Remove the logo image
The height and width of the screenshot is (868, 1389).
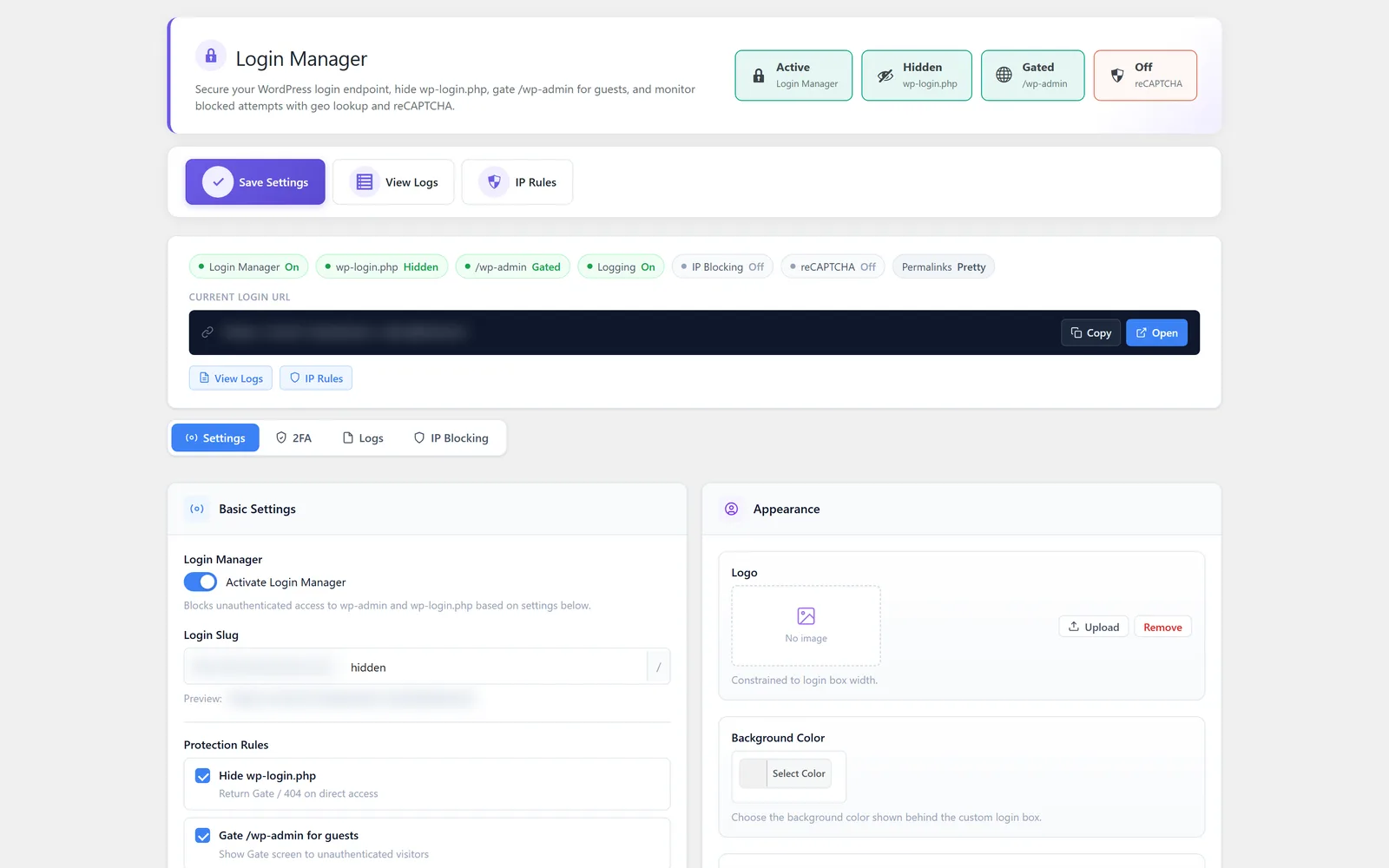pos(1162,627)
